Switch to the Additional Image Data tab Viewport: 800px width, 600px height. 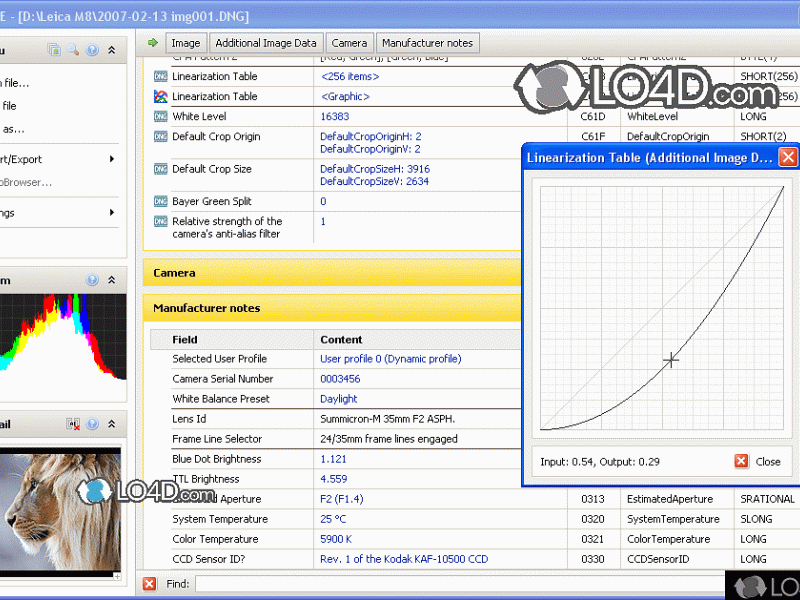[266, 43]
